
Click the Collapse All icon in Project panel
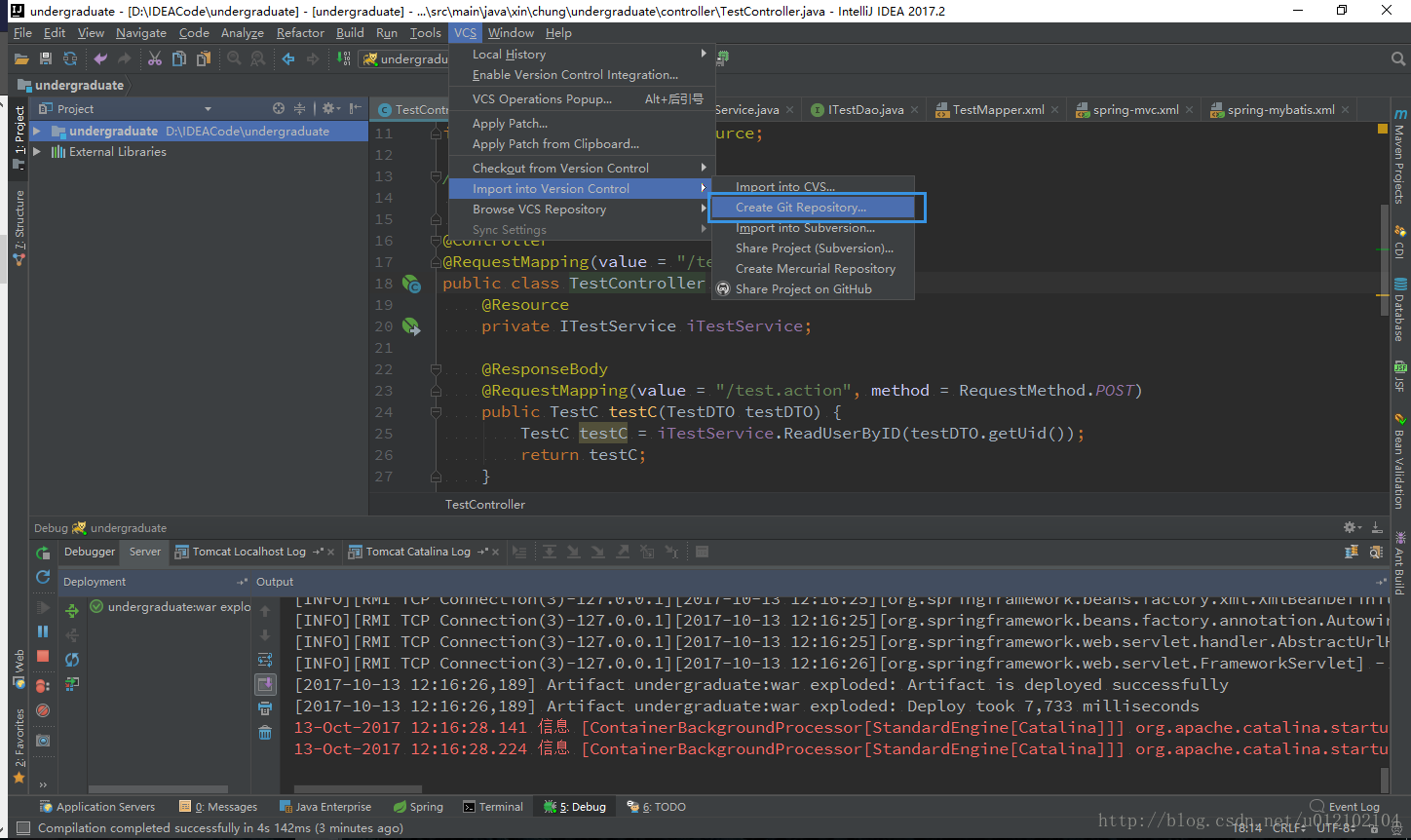300,108
